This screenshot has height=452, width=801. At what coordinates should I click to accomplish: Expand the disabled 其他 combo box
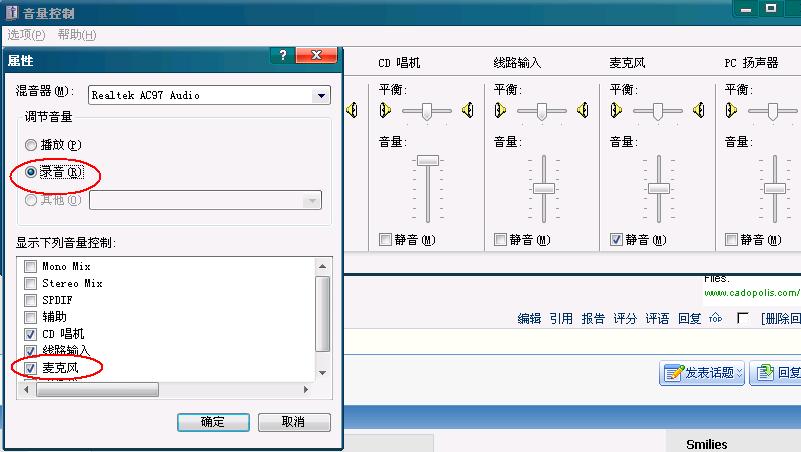pos(312,200)
